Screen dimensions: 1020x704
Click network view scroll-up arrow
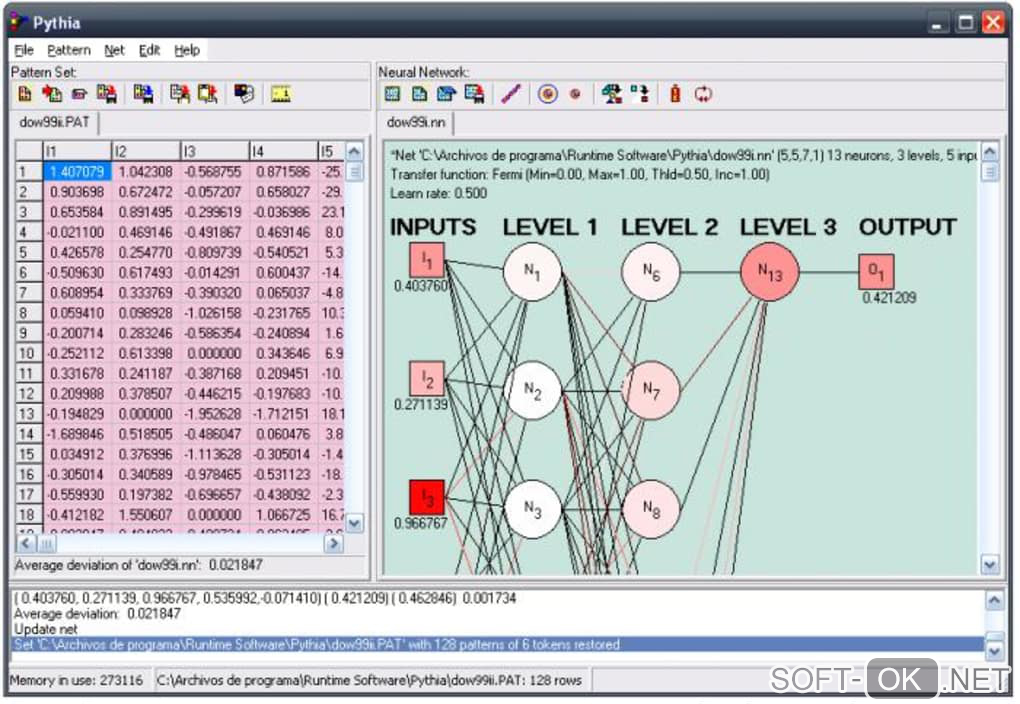(x=989, y=152)
